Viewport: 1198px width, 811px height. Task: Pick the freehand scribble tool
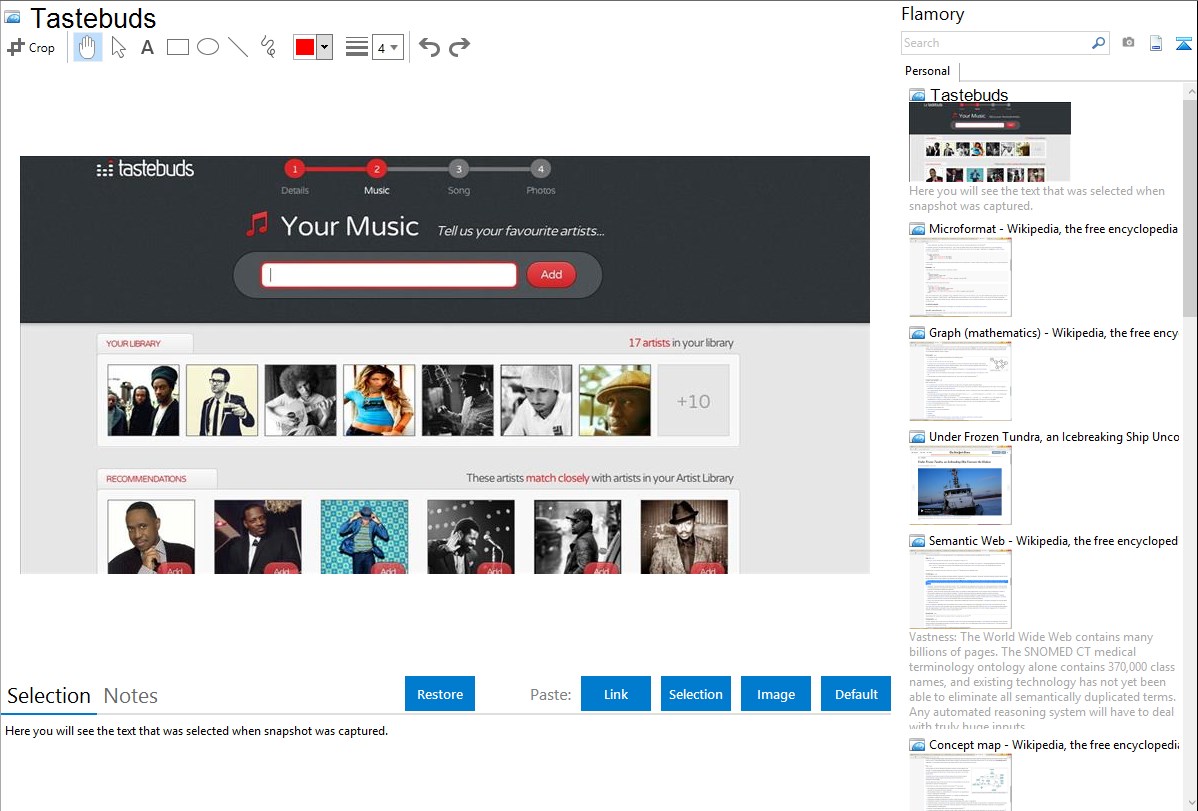coord(268,47)
